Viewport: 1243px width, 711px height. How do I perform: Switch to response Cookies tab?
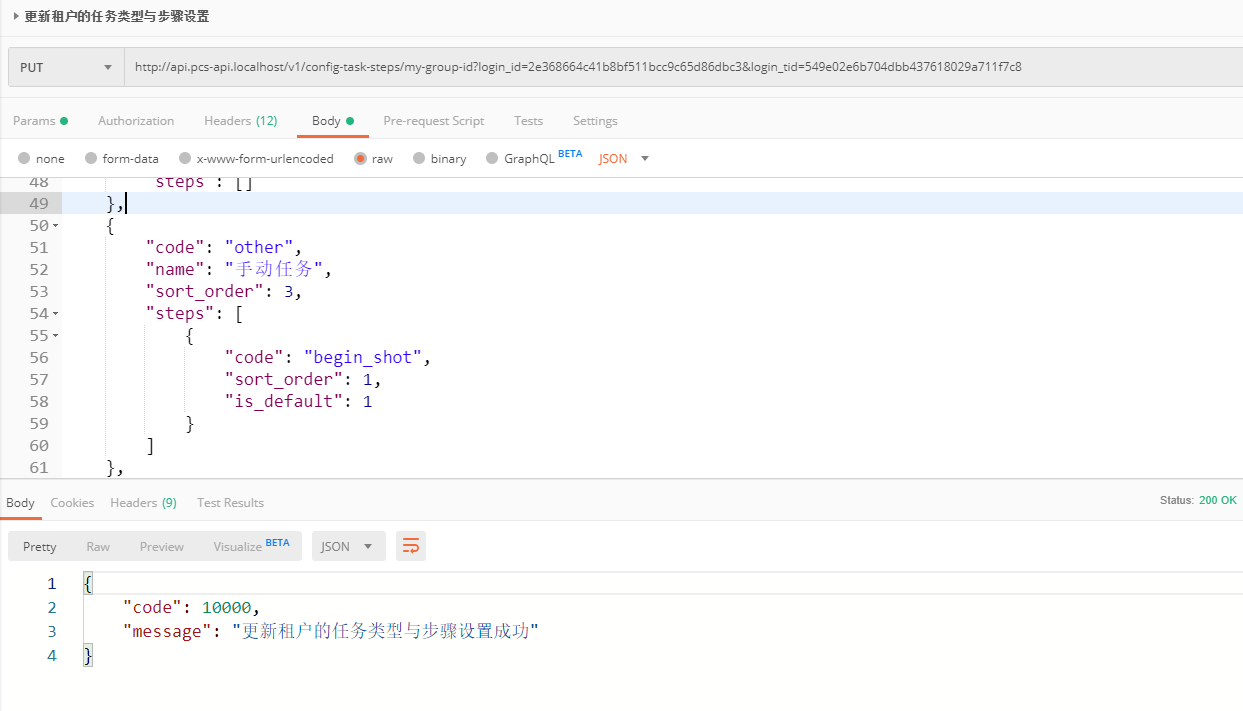[x=72, y=503]
